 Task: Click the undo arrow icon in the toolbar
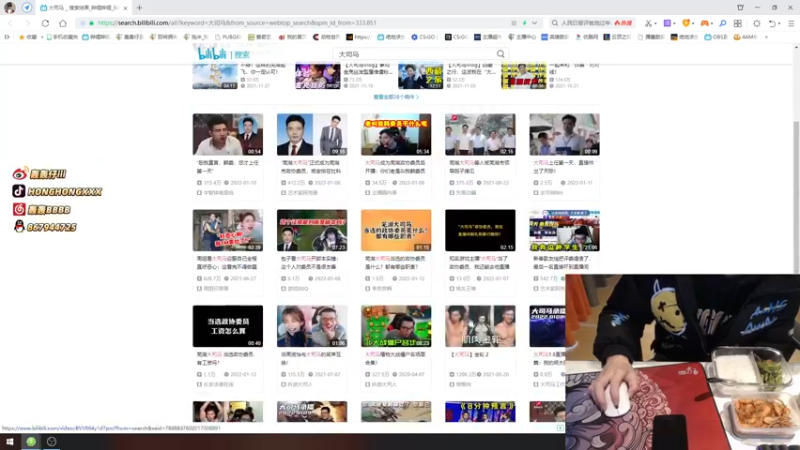pyautogui.click(x=772, y=23)
